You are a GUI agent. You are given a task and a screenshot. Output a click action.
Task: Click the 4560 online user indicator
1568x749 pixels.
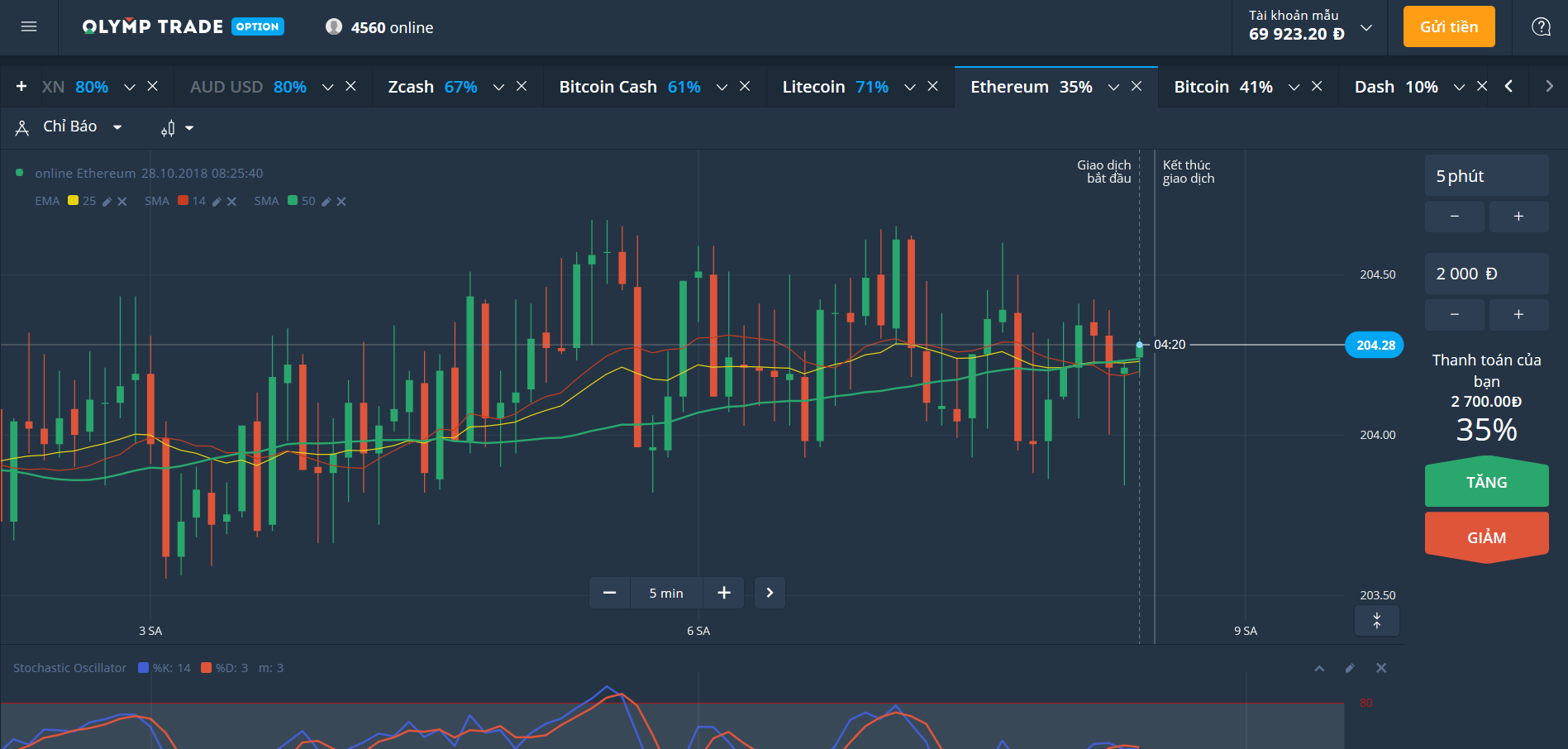[379, 27]
